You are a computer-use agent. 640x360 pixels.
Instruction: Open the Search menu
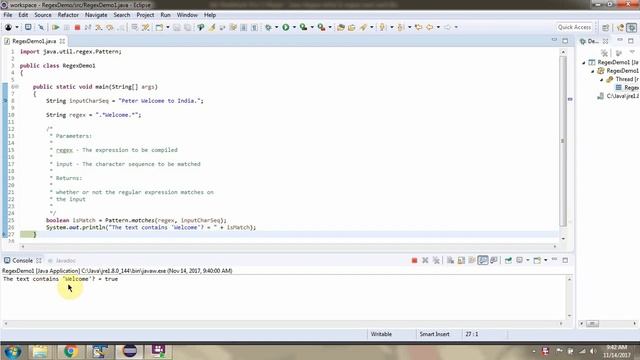(x=122, y=15)
